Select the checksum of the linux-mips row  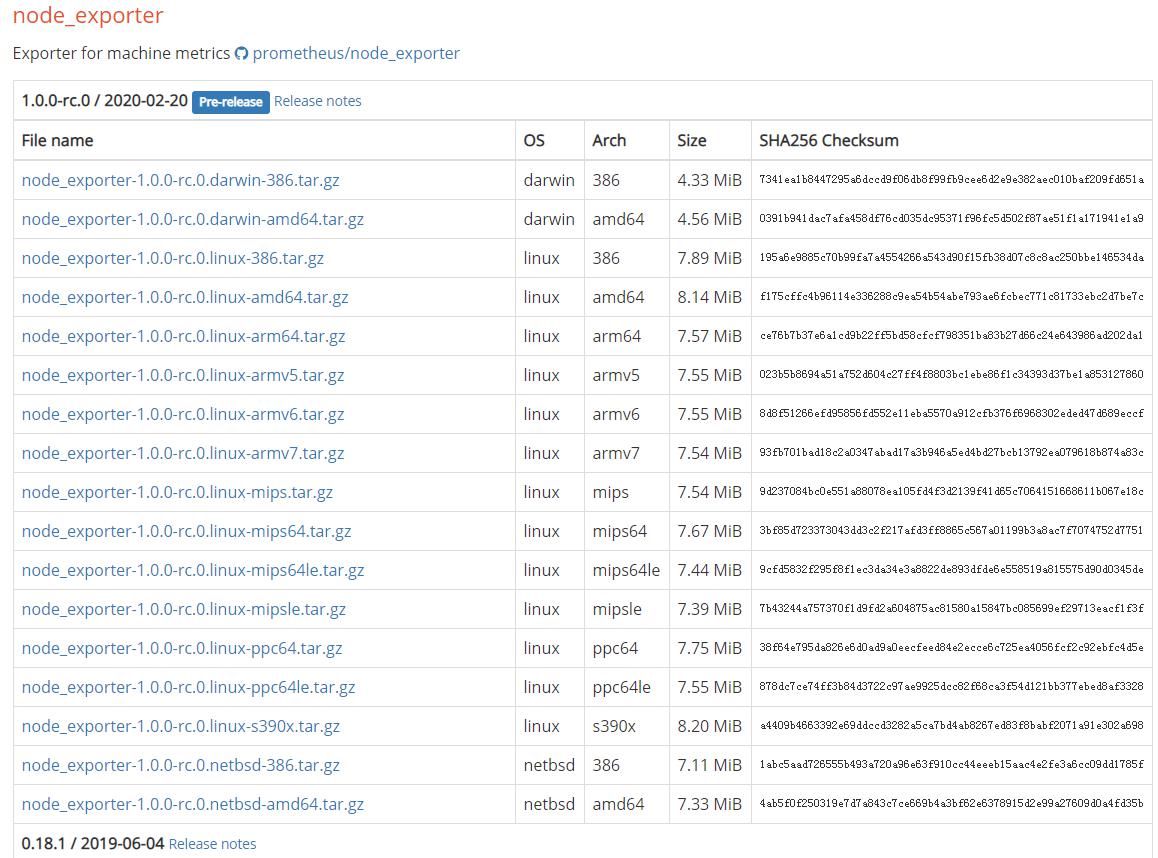coord(951,492)
